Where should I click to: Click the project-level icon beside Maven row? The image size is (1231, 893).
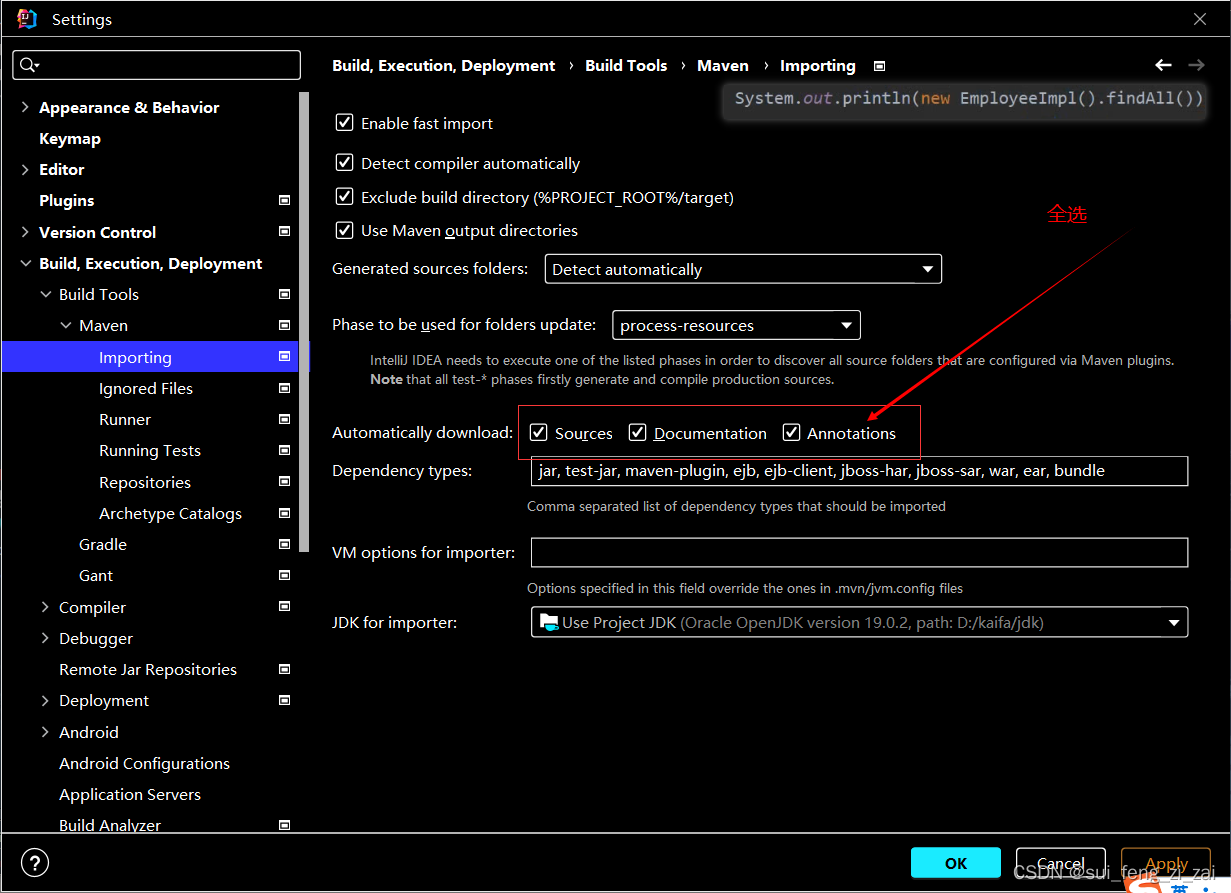284,325
